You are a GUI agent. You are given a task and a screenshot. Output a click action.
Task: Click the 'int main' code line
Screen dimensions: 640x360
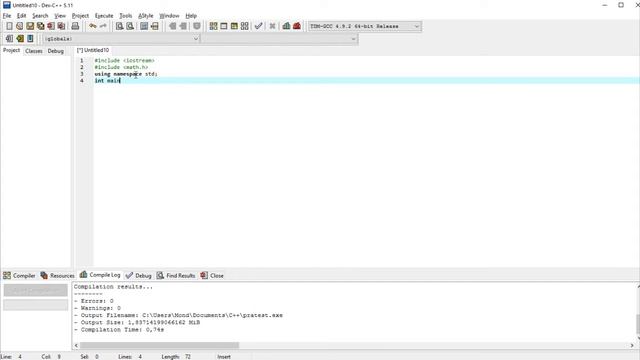(x=107, y=81)
